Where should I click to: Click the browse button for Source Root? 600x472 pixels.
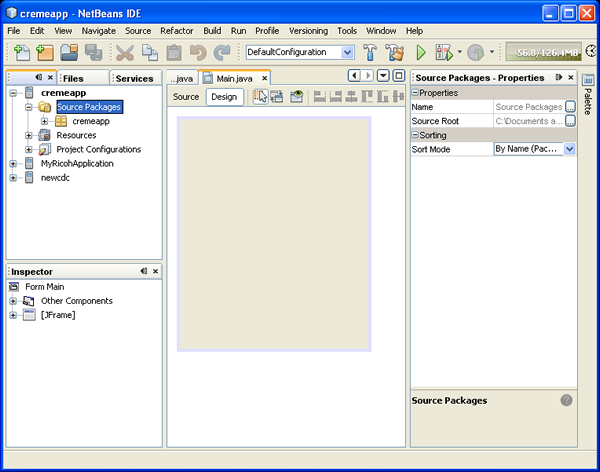(570, 121)
